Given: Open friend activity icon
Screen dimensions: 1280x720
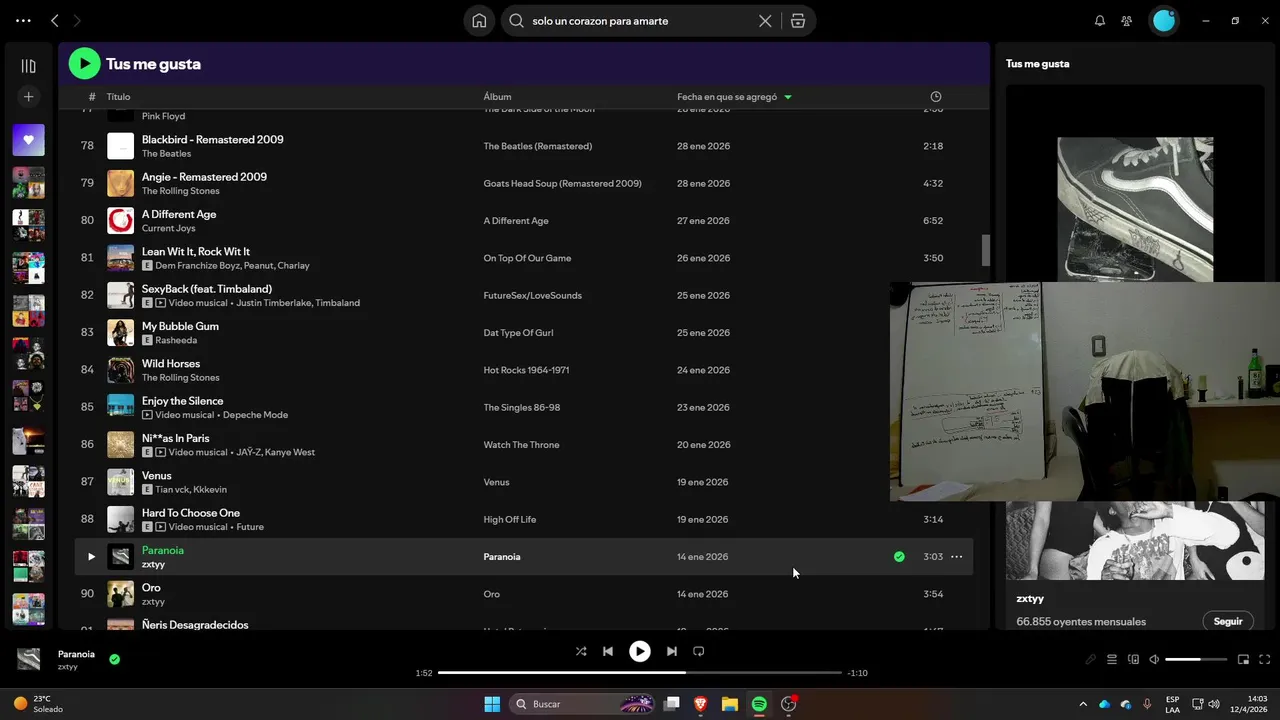Looking at the screenshot, I should pyautogui.click(x=1127, y=21).
